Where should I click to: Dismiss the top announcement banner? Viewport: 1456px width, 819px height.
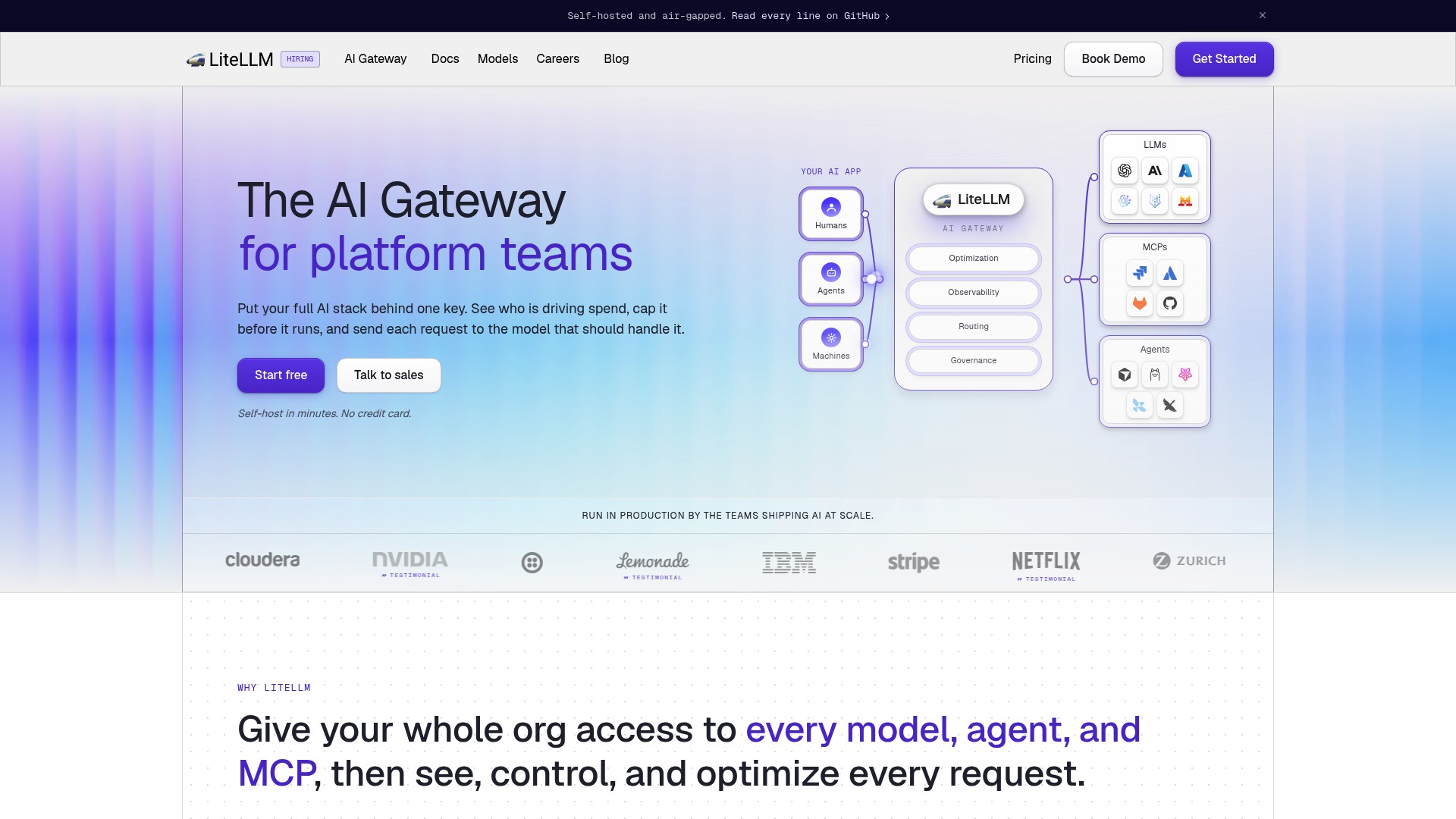click(1263, 15)
